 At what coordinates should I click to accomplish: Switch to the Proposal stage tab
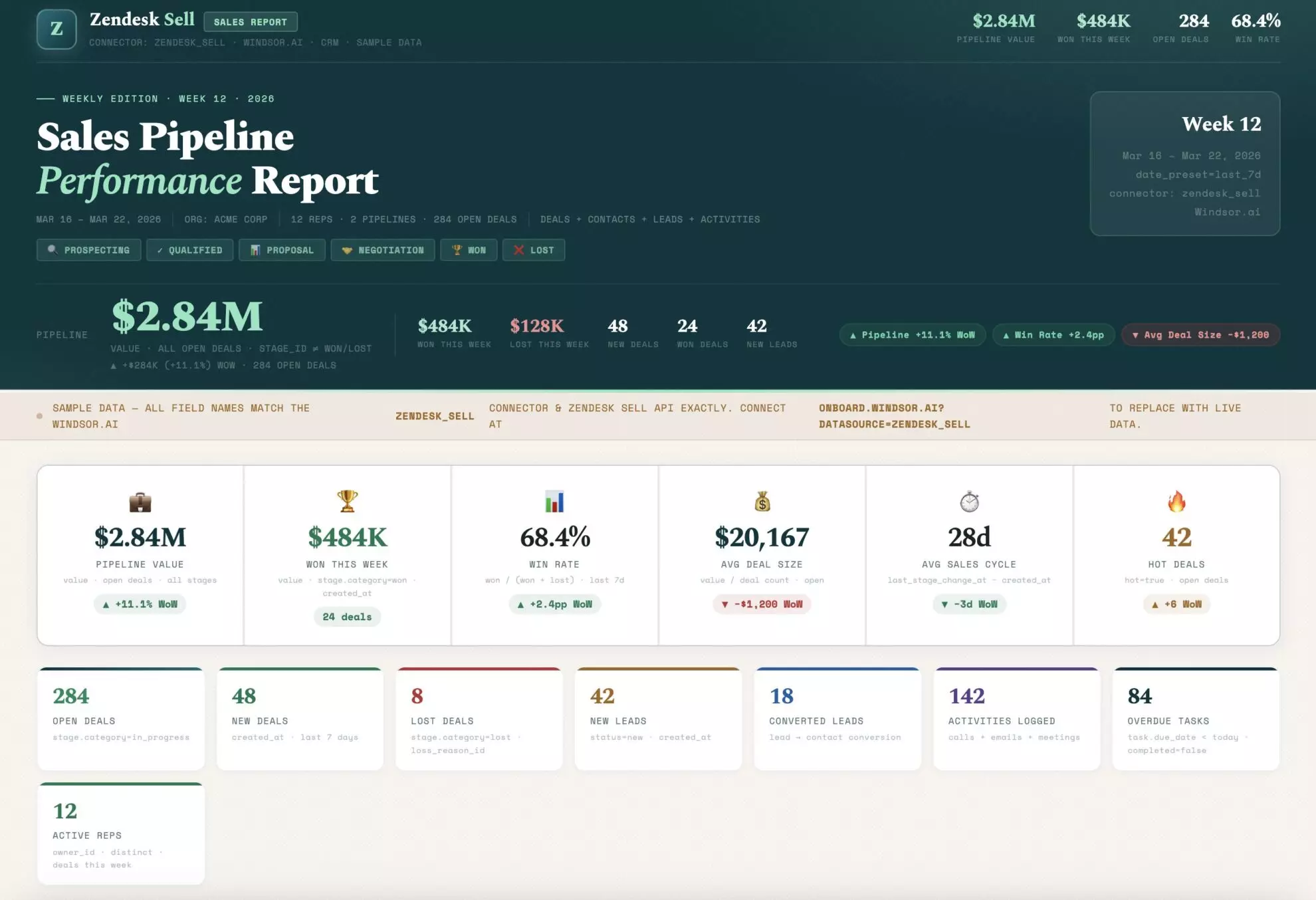[282, 250]
